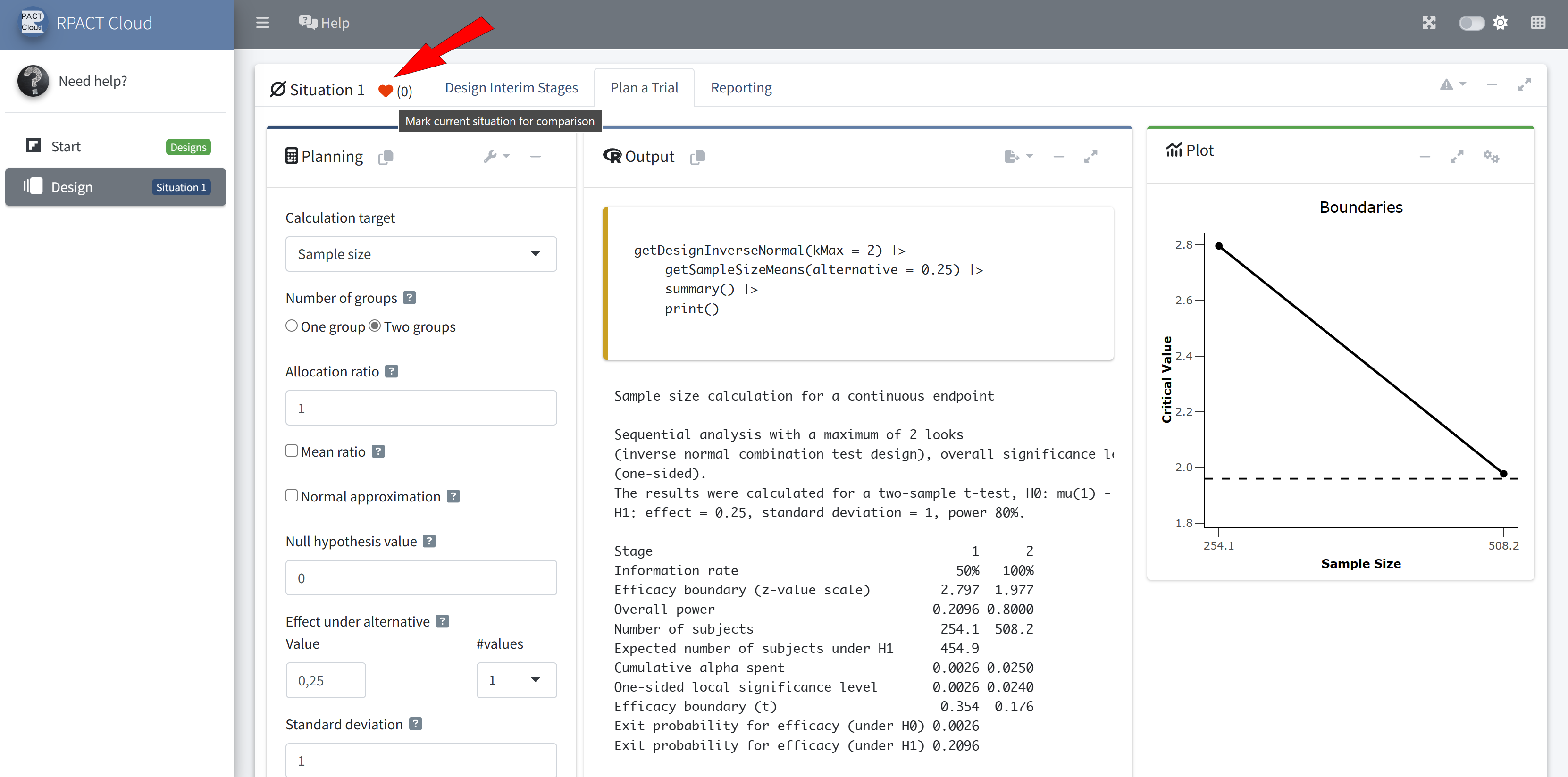Click the Null hypothesis value field
1568x777 pixels.
point(420,578)
